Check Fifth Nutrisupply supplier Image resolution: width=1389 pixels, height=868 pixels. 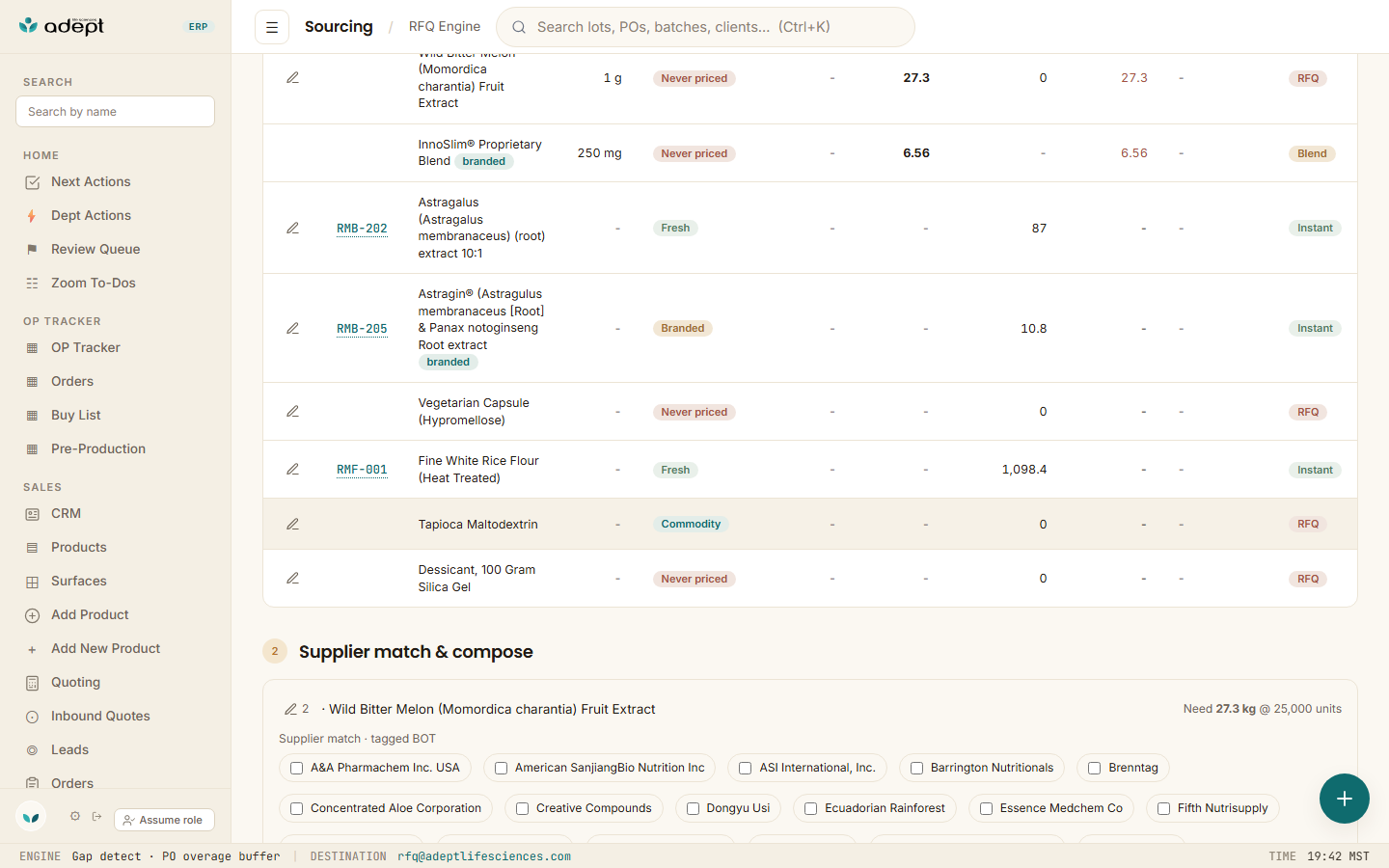coord(1163,808)
